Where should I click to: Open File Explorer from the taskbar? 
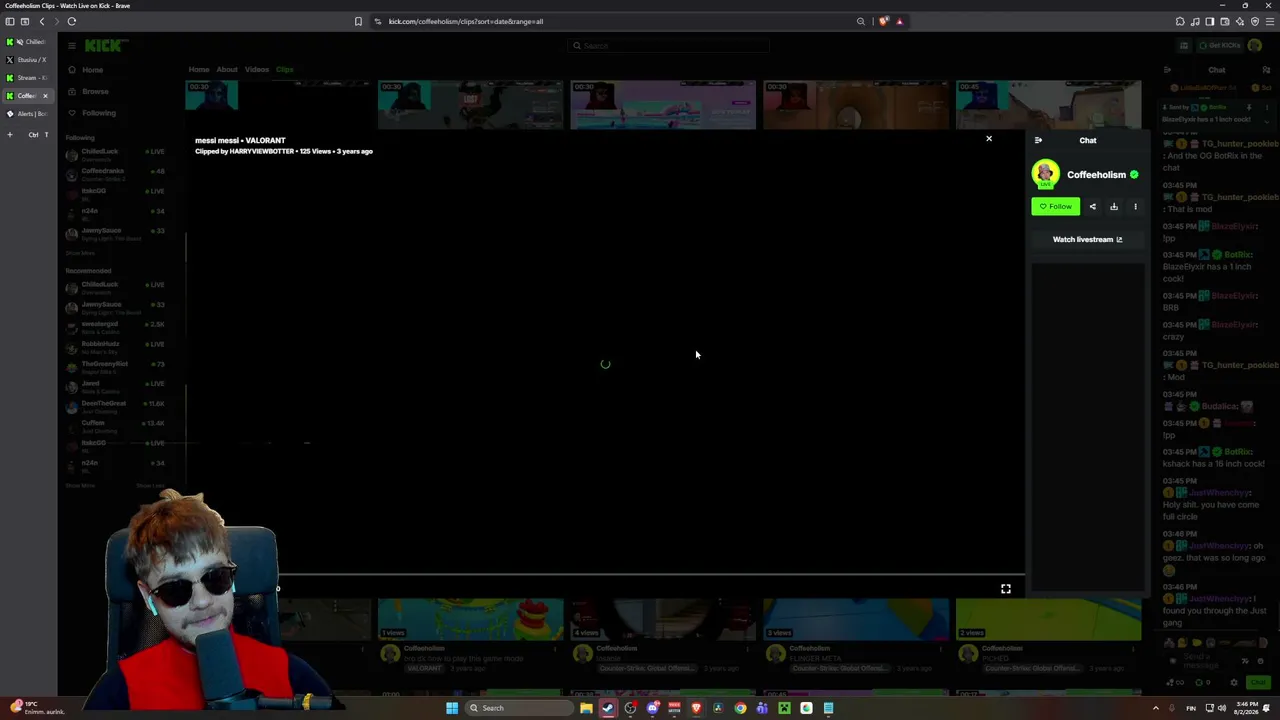click(586, 708)
